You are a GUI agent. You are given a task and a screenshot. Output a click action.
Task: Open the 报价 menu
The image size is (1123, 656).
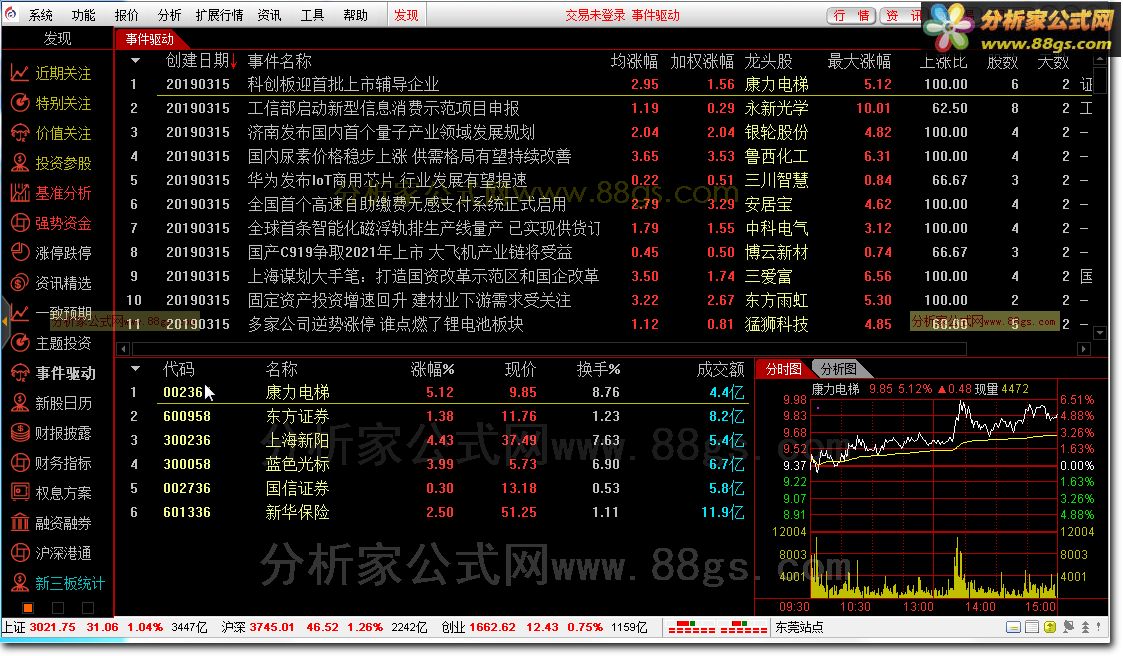[126, 15]
